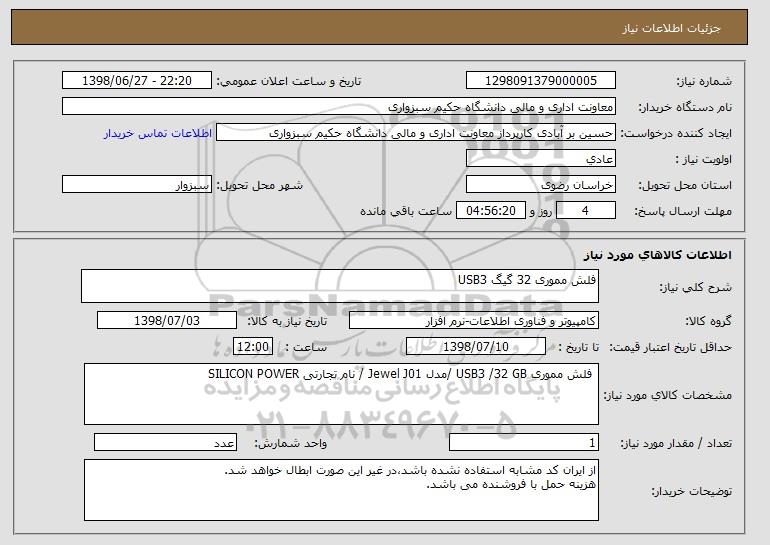Click the label حداقل تاریخ اعتبار قیمت
The width and height of the screenshot is (770, 545).
(670, 347)
